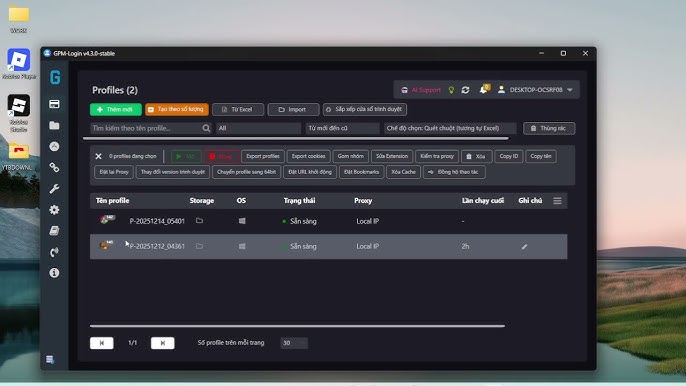Image resolution: width=686 pixels, height=386 pixels.
Task: Open the Chế độ chọn selection mode dropdown
Action: point(450,128)
